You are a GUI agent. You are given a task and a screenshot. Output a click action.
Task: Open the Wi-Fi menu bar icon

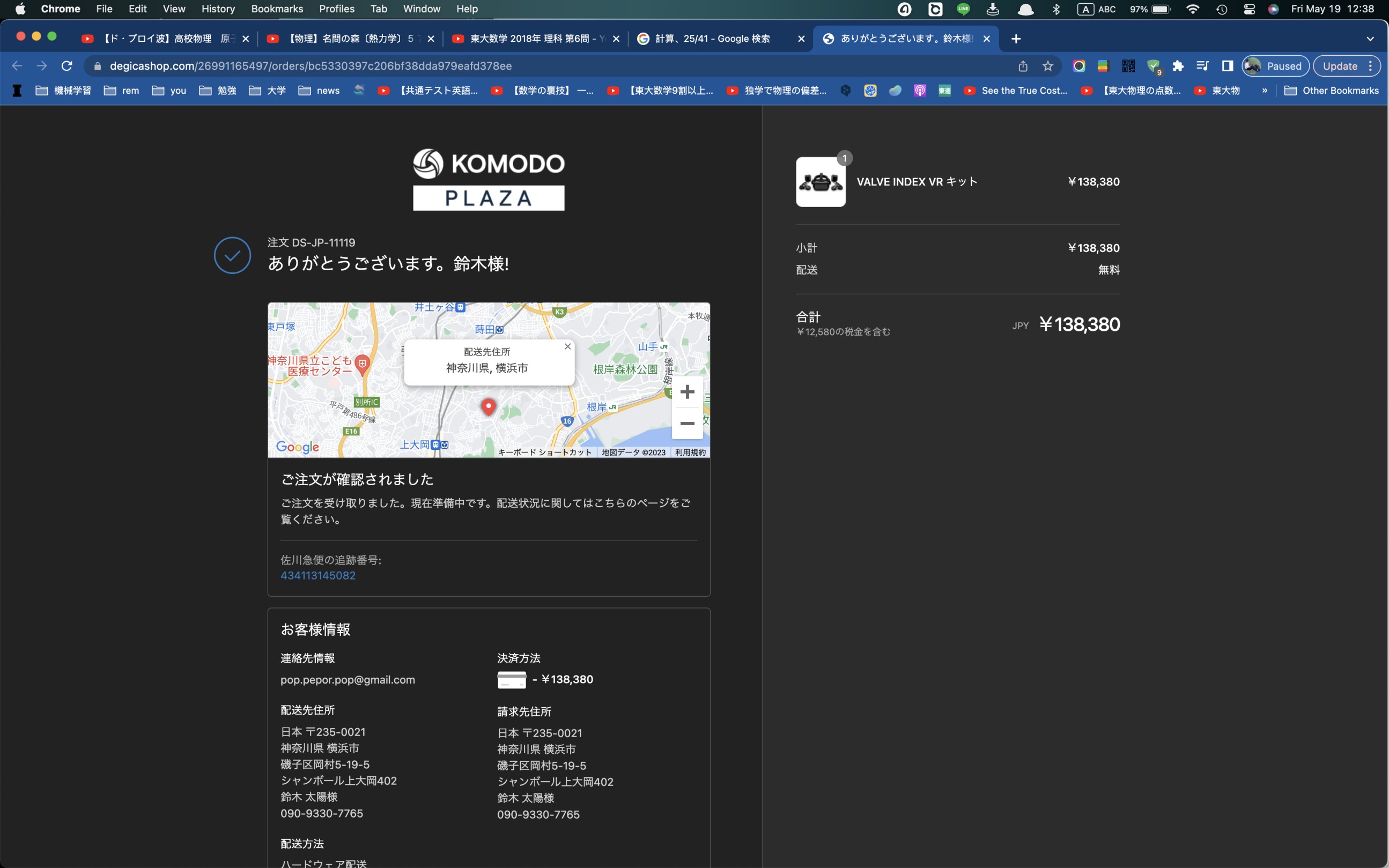click(x=1193, y=9)
